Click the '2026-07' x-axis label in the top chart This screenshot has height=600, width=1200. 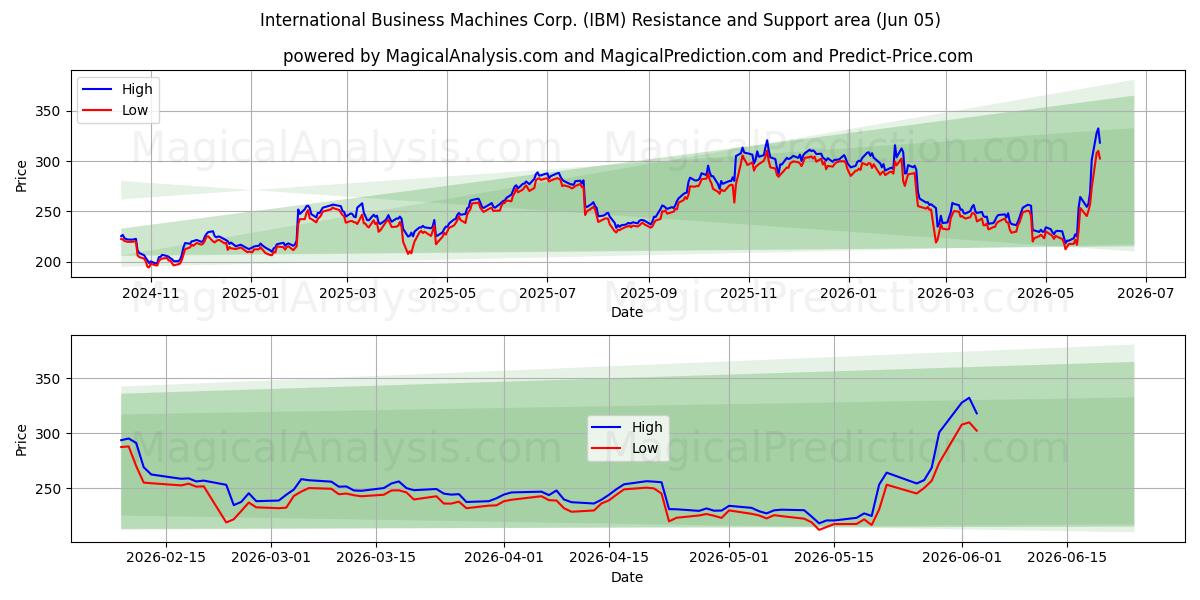[x=1146, y=294]
